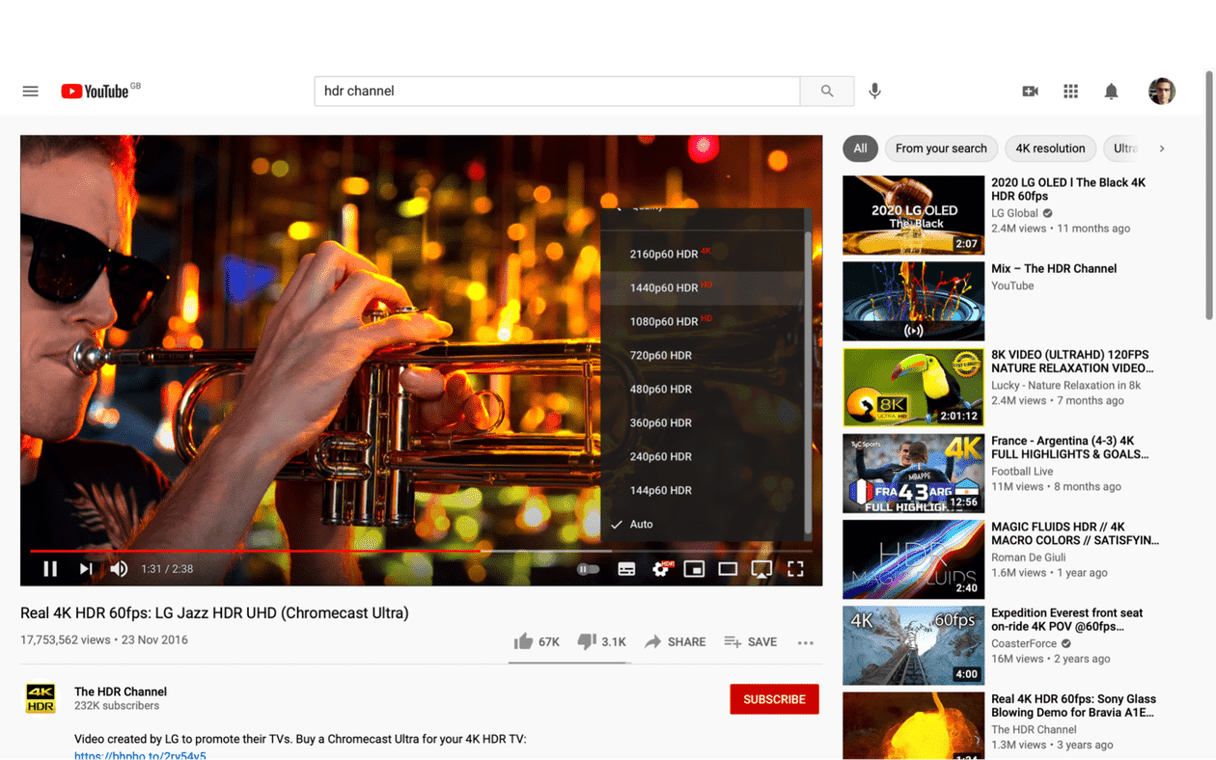Click the settings gear in player
Image resolution: width=1216 pixels, height=760 pixels.
coord(661,569)
